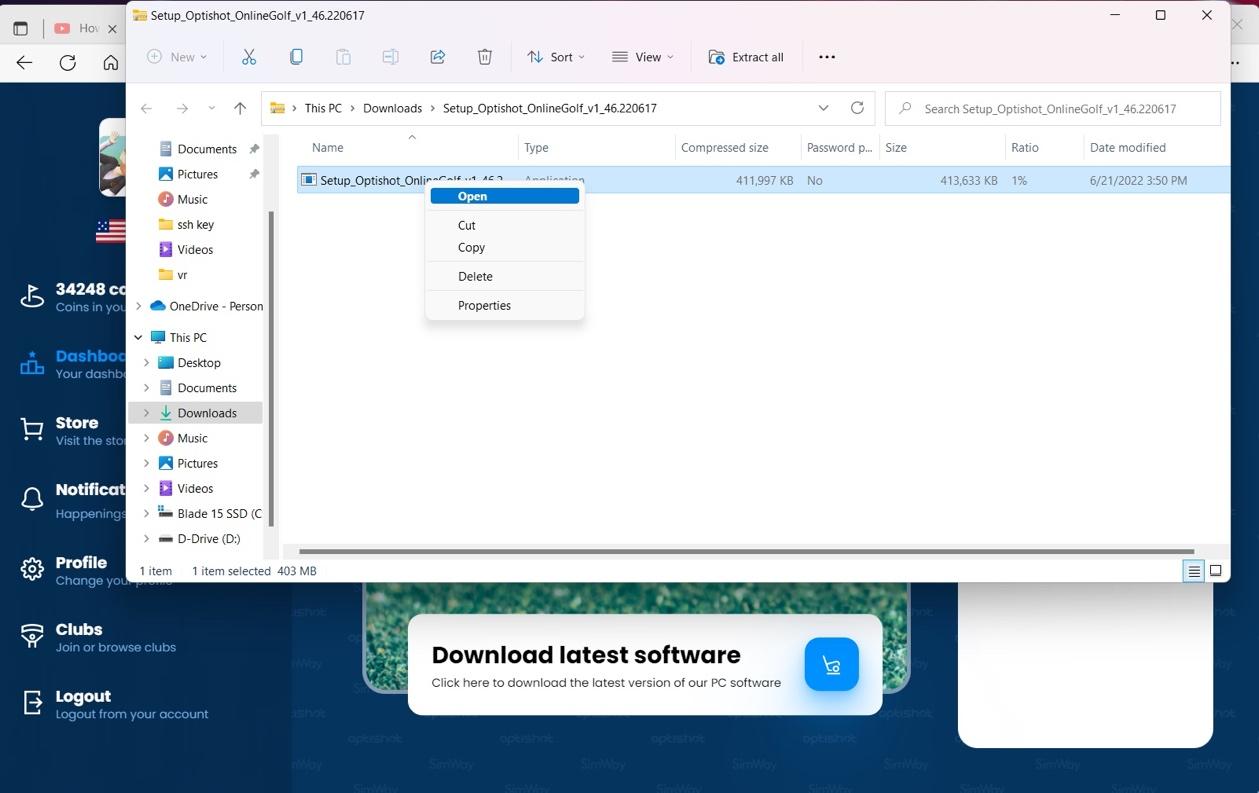Click This PC in address breadcrumb
This screenshot has width=1259, height=793.
click(323, 108)
